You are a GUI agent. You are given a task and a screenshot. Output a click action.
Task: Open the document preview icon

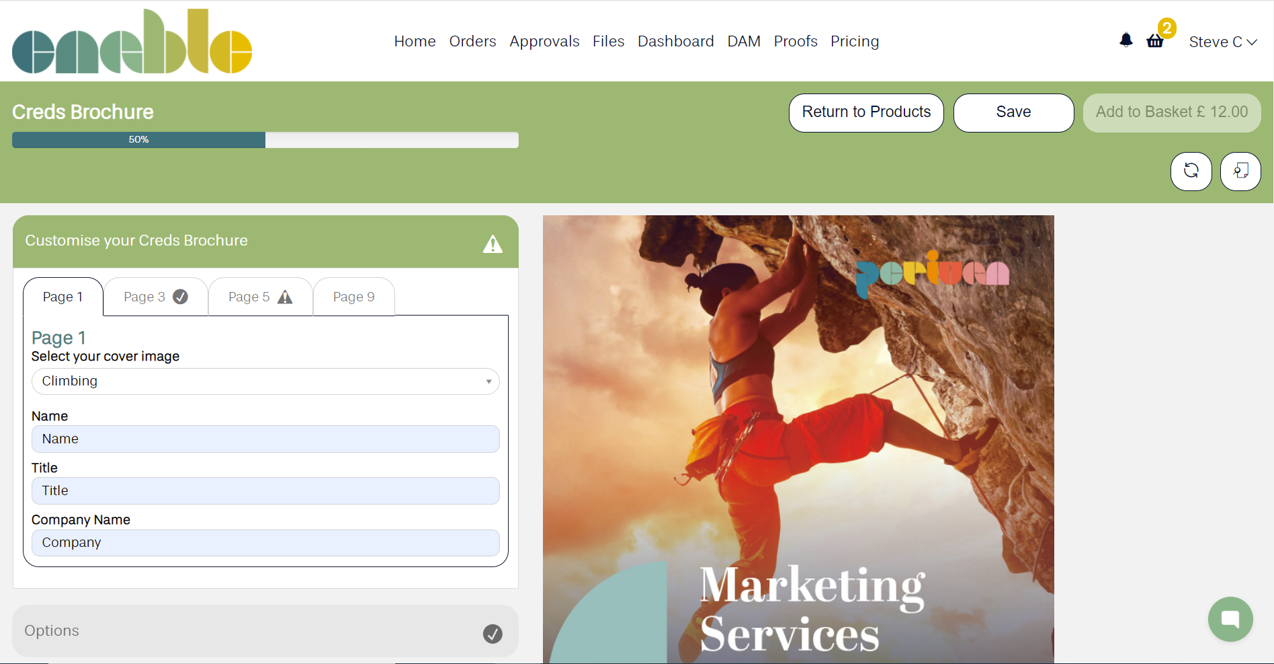(x=1240, y=171)
